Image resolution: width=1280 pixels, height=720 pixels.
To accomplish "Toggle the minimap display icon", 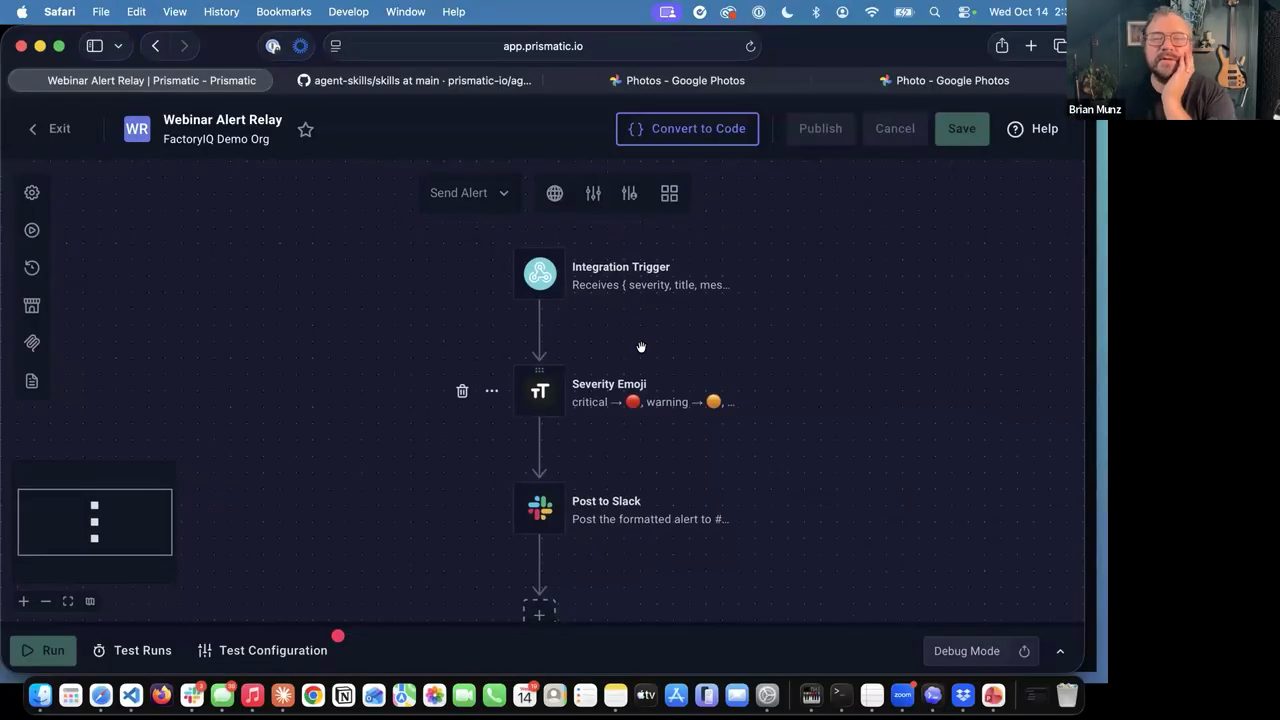I will point(90,601).
